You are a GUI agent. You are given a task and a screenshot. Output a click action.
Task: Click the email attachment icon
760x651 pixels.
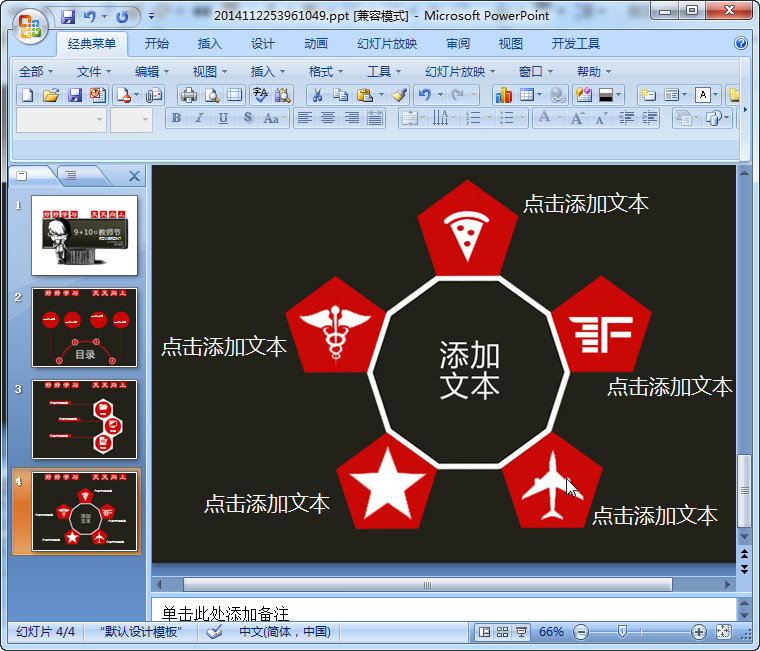pos(154,95)
